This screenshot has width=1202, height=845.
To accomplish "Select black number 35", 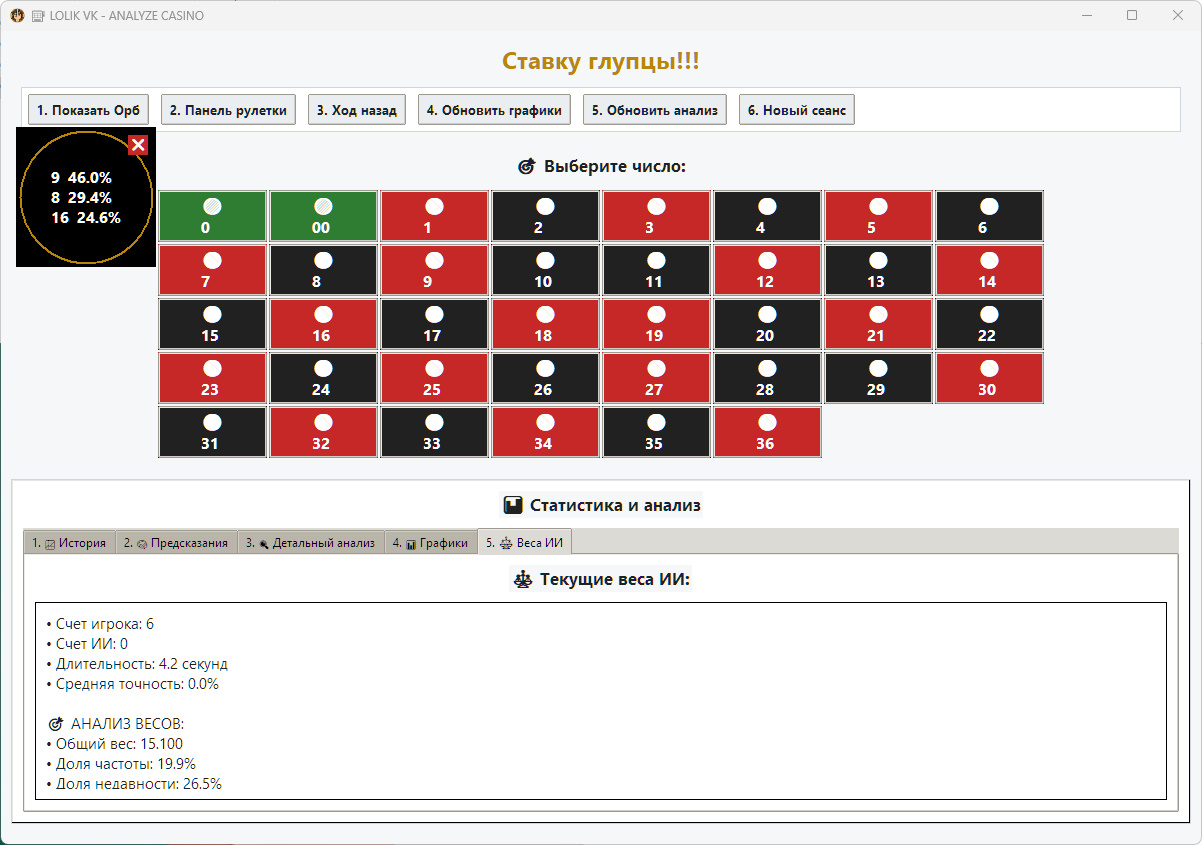I will click(656, 432).
